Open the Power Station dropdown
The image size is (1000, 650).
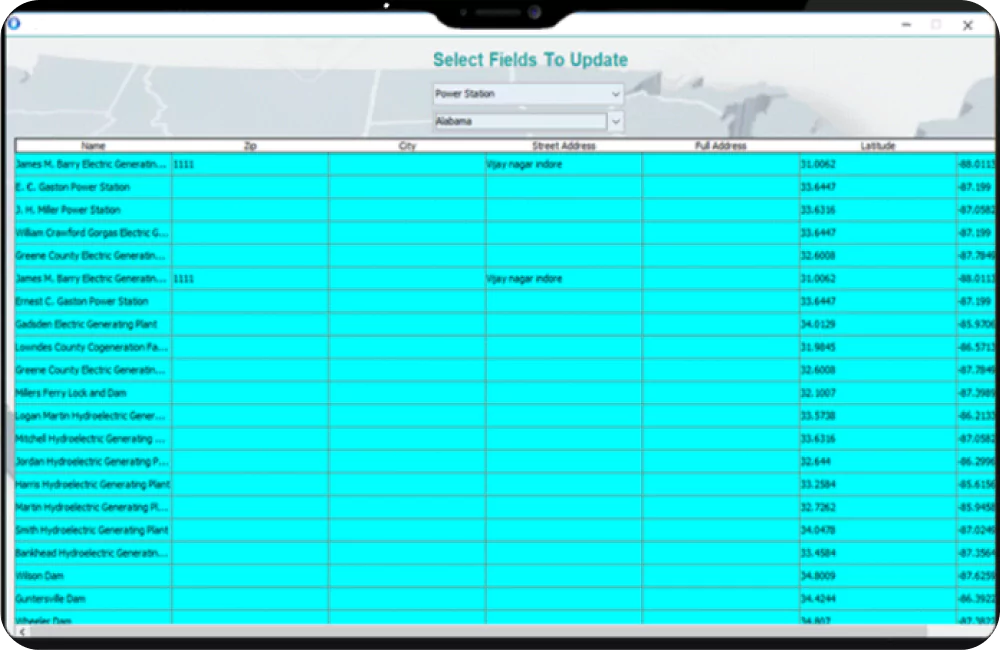[528, 94]
